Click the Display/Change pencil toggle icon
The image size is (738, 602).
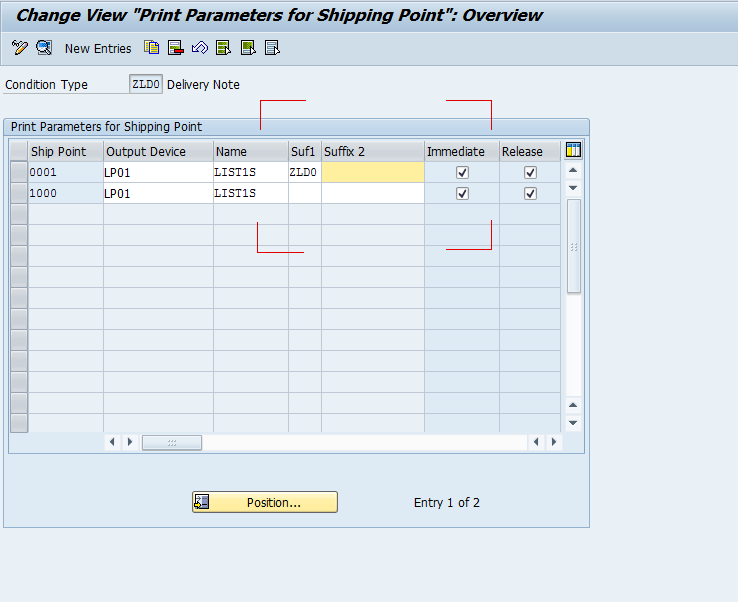(20, 48)
